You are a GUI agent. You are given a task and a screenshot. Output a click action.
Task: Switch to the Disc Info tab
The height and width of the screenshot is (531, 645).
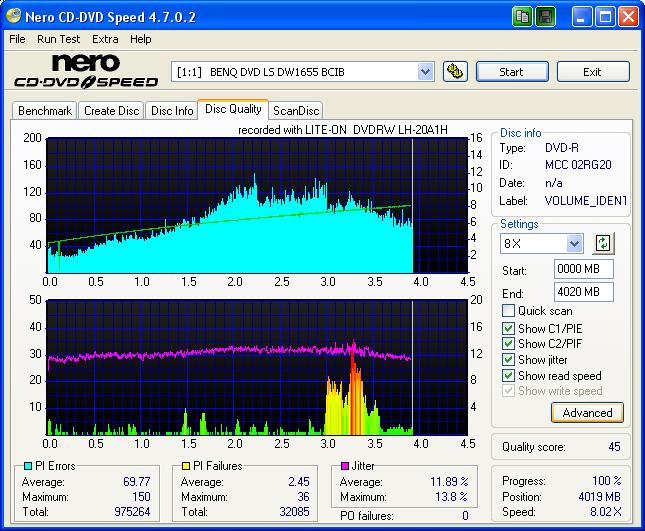pos(172,111)
